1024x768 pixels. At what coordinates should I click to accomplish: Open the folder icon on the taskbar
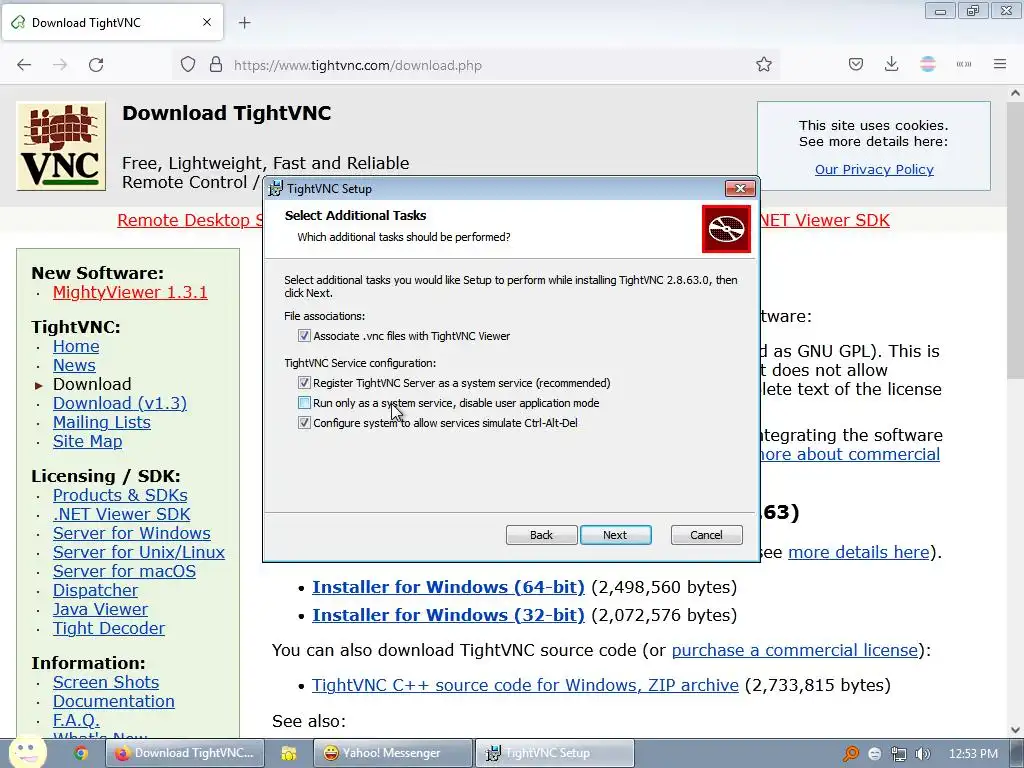tap(289, 753)
